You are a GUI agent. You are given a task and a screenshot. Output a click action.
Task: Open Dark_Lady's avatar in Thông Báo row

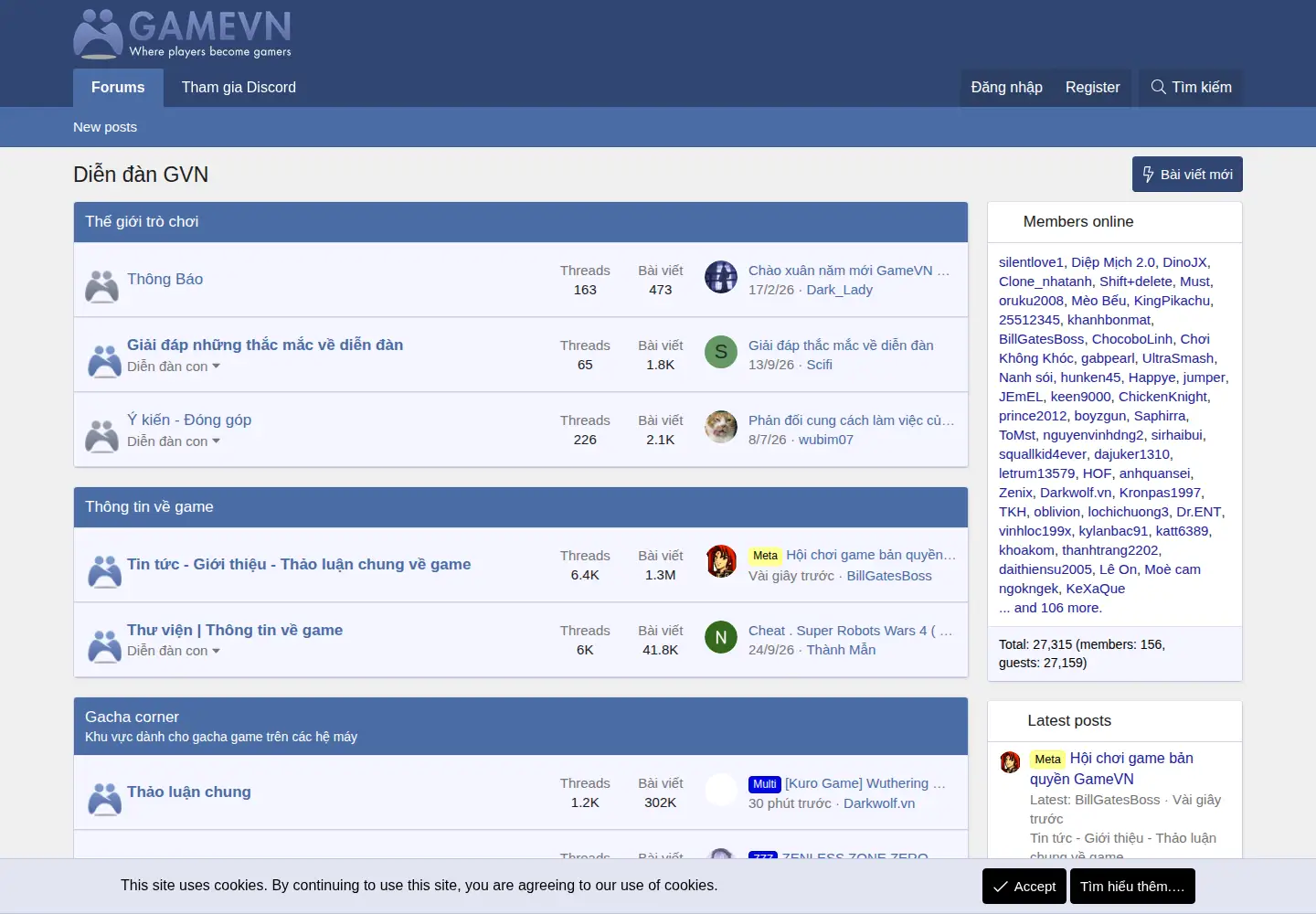(721, 277)
